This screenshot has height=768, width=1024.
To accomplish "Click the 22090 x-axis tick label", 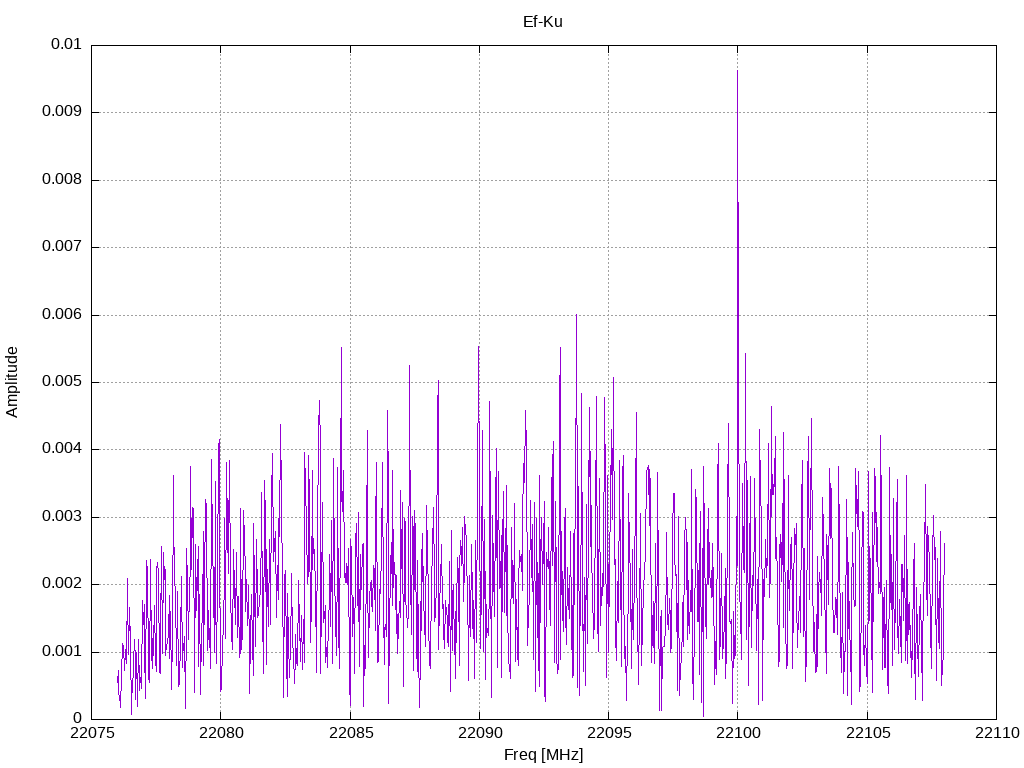I will pyautogui.click(x=479, y=733).
